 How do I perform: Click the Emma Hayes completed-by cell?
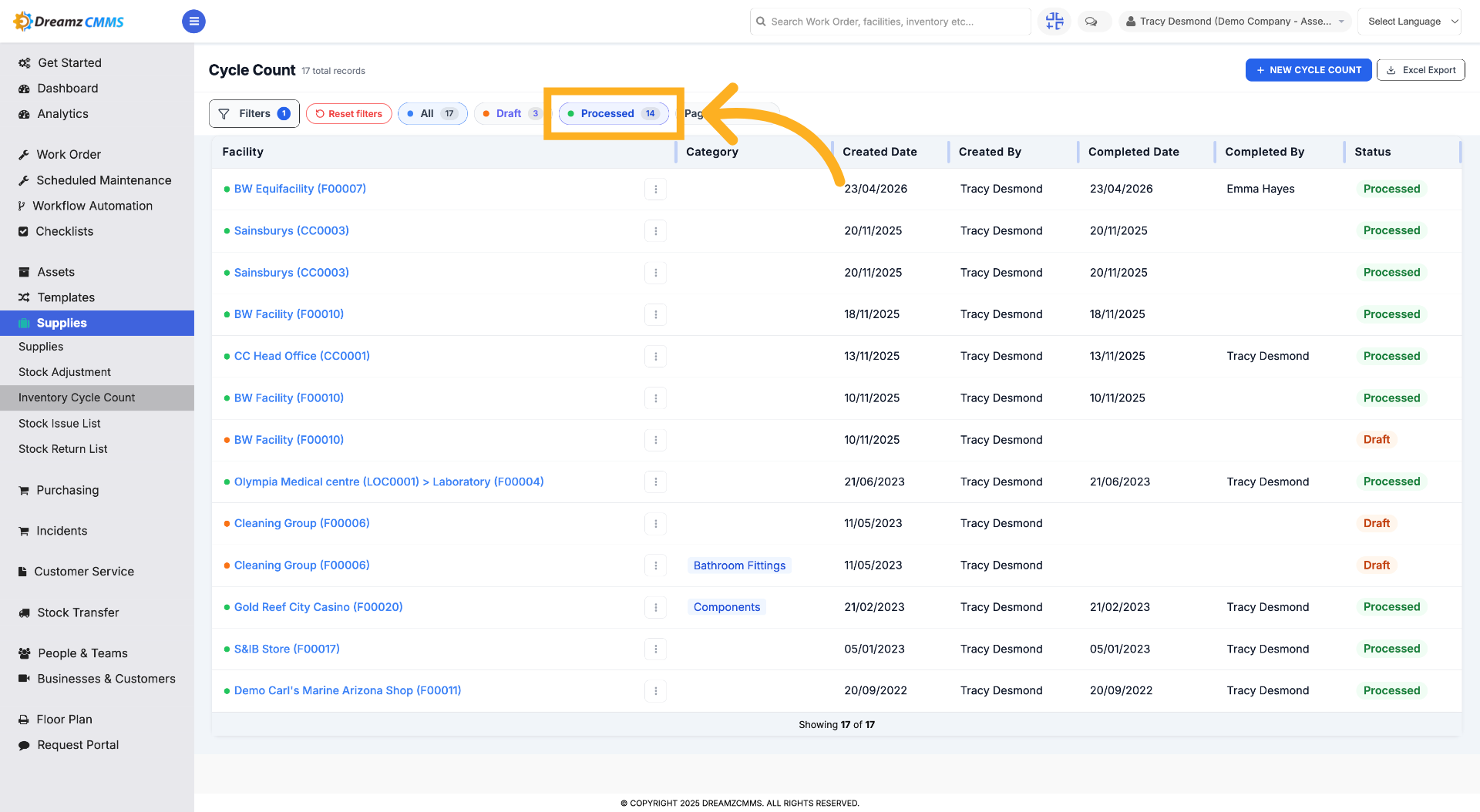click(1260, 189)
